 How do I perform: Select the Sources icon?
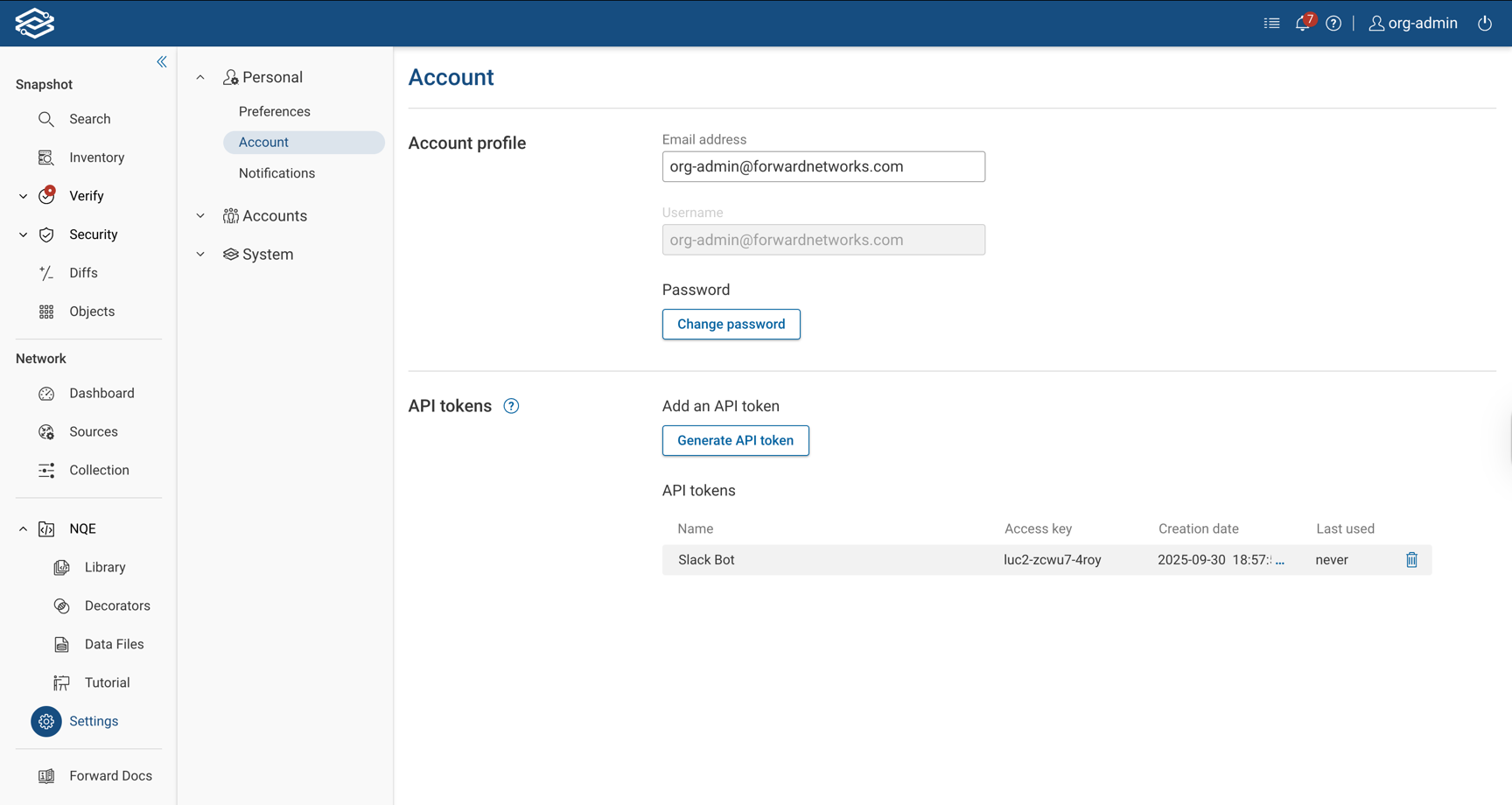click(45, 431)
